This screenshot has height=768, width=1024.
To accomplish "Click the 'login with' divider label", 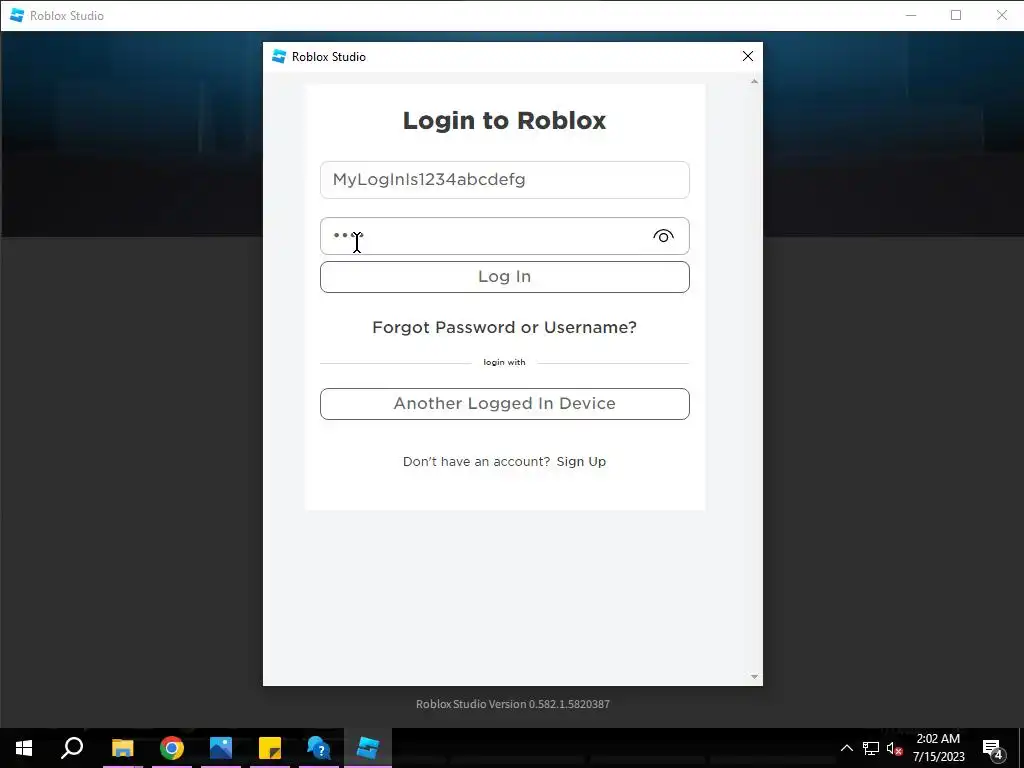I will pos(504,362).
